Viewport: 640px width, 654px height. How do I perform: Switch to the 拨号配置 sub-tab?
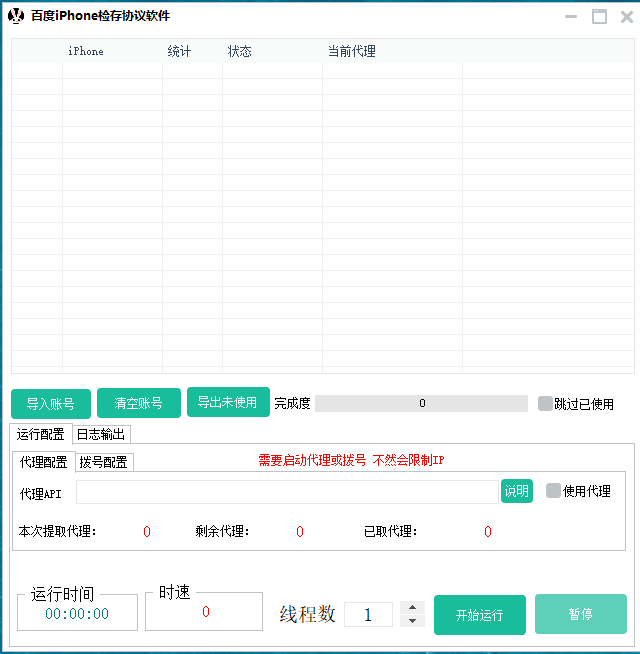[x=103, y=462]
